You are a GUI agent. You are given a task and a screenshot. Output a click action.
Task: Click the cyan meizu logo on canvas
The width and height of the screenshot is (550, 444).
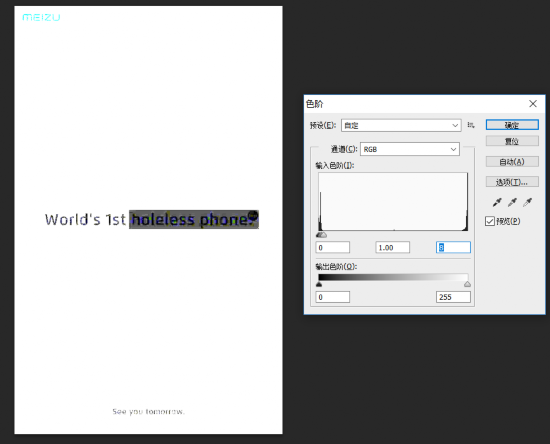41,17
